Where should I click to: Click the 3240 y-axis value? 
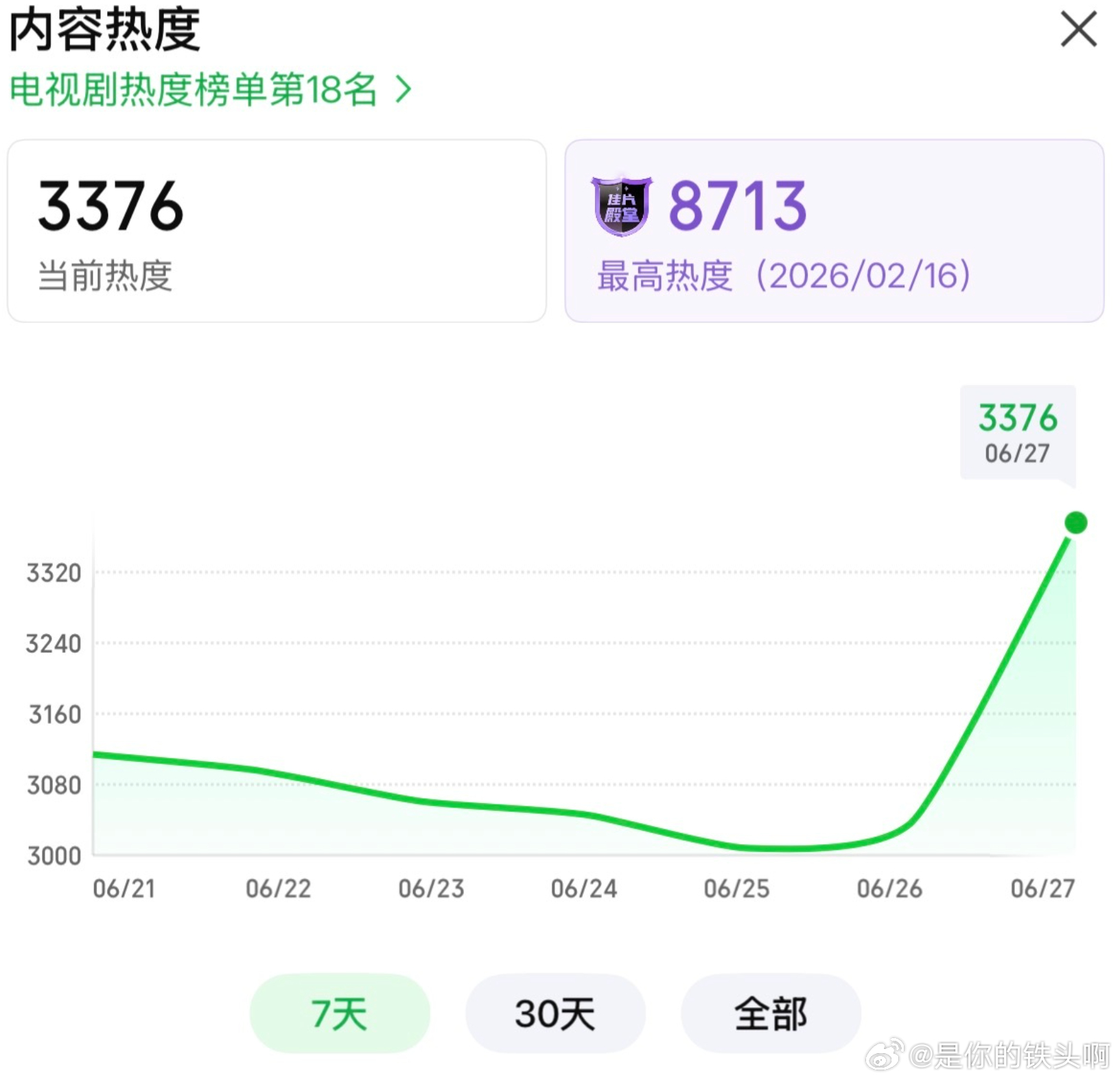click(x=54, y=643)
